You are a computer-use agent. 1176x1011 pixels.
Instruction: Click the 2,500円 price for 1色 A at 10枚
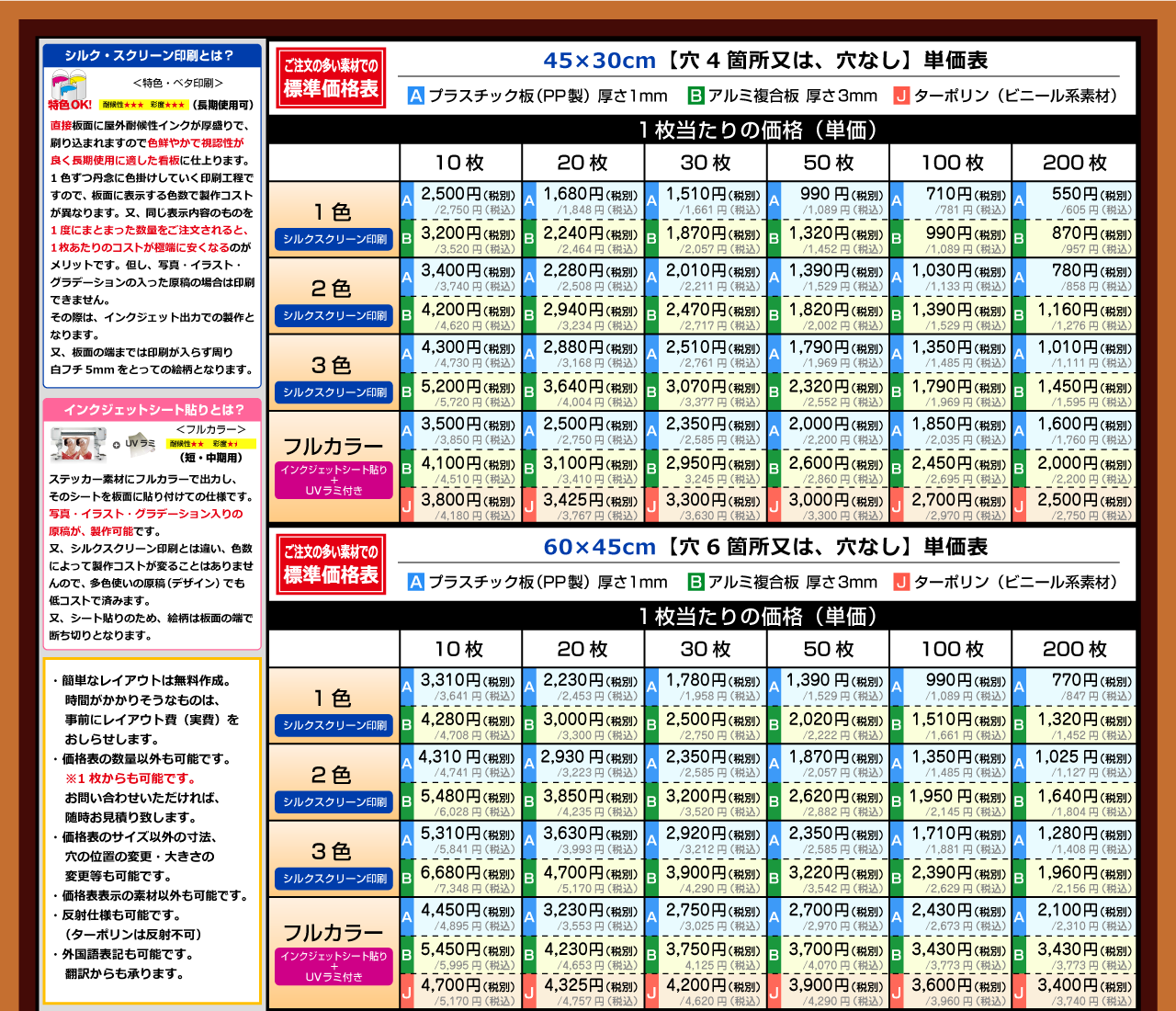451,194
